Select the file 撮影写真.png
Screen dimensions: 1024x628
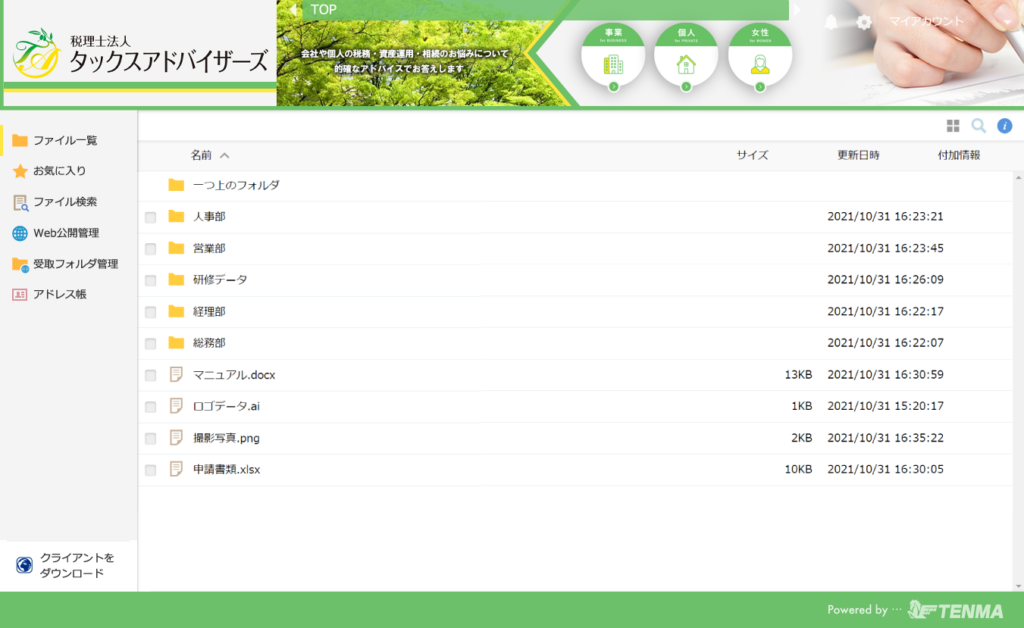coord(226,438)
